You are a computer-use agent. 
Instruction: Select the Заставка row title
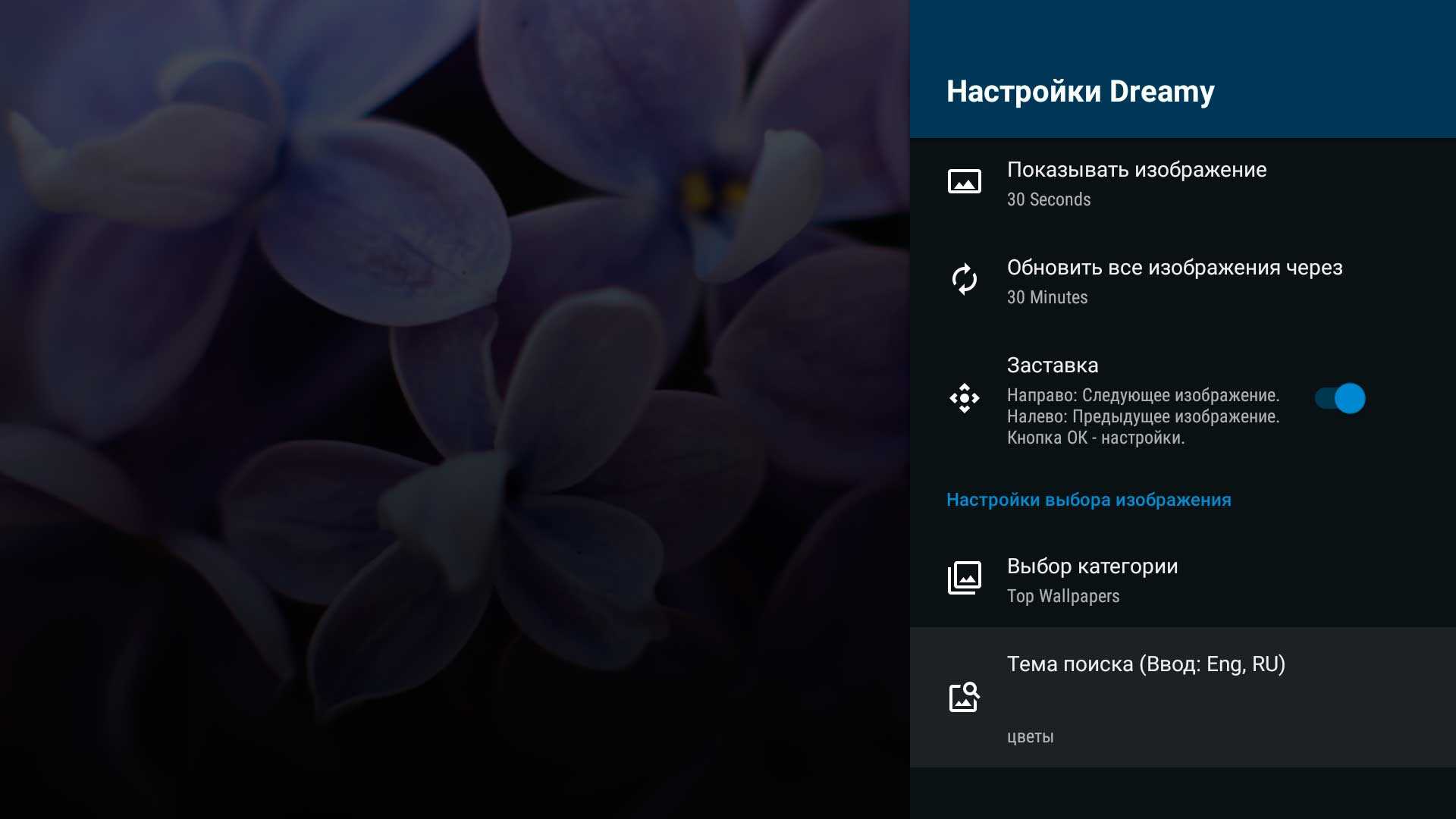(x=1052, y=366)
